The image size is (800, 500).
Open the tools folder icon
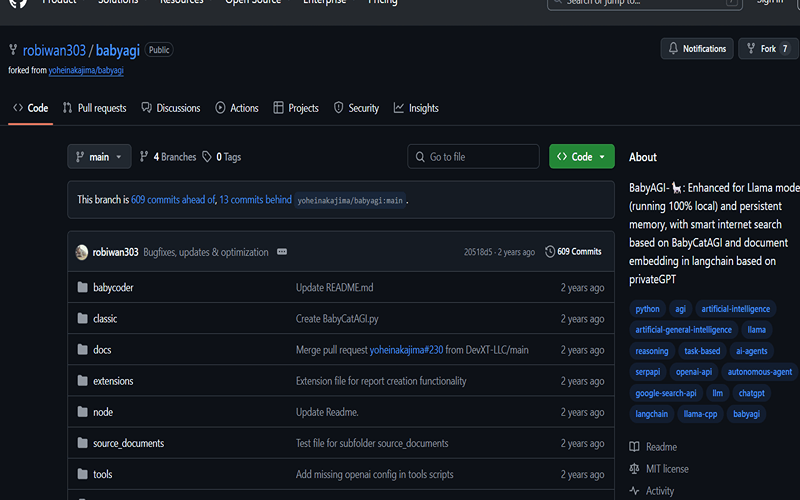tap(82, 474)
